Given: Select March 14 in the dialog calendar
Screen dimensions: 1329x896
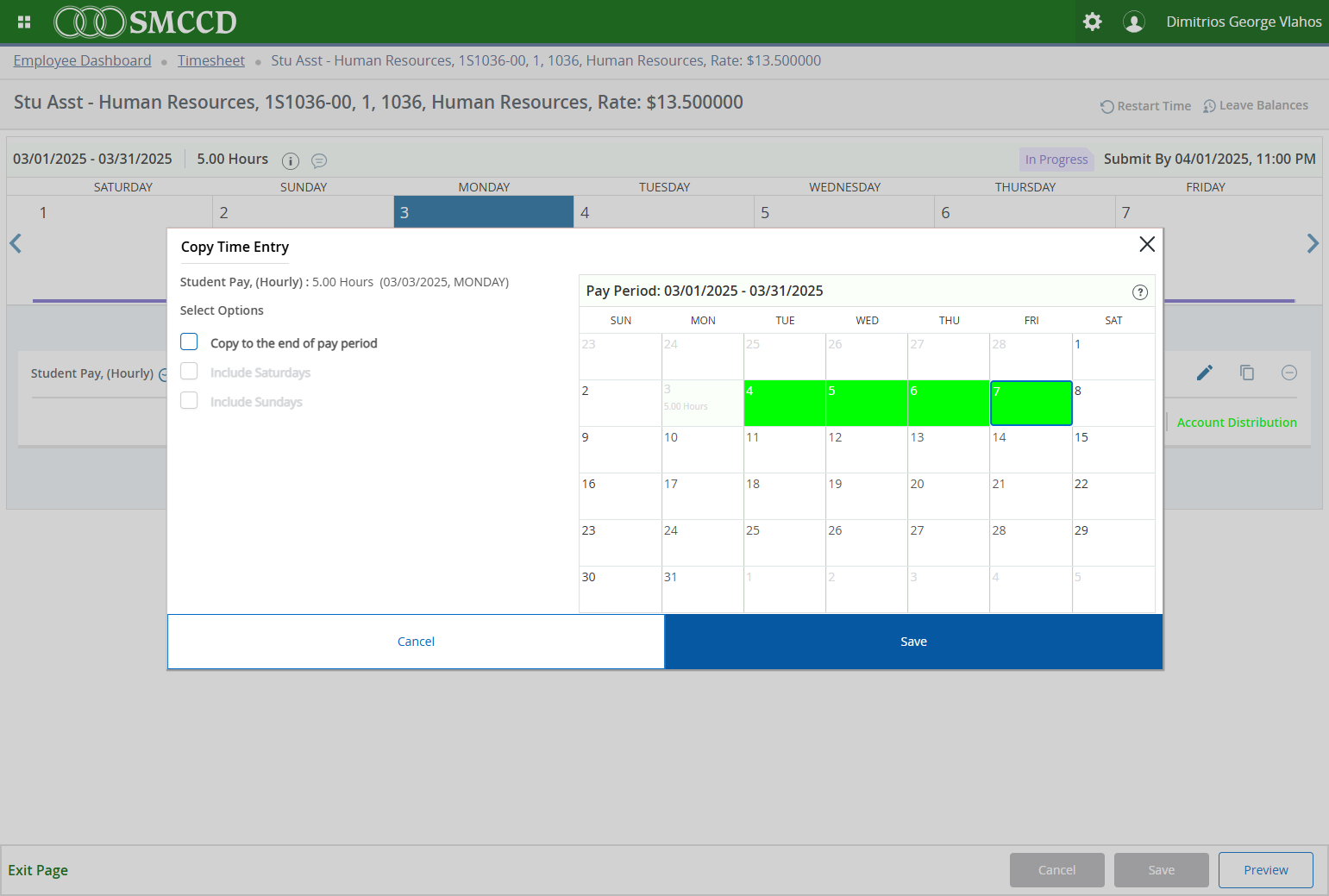Looking at the screenshot, I should (1031, 449).
